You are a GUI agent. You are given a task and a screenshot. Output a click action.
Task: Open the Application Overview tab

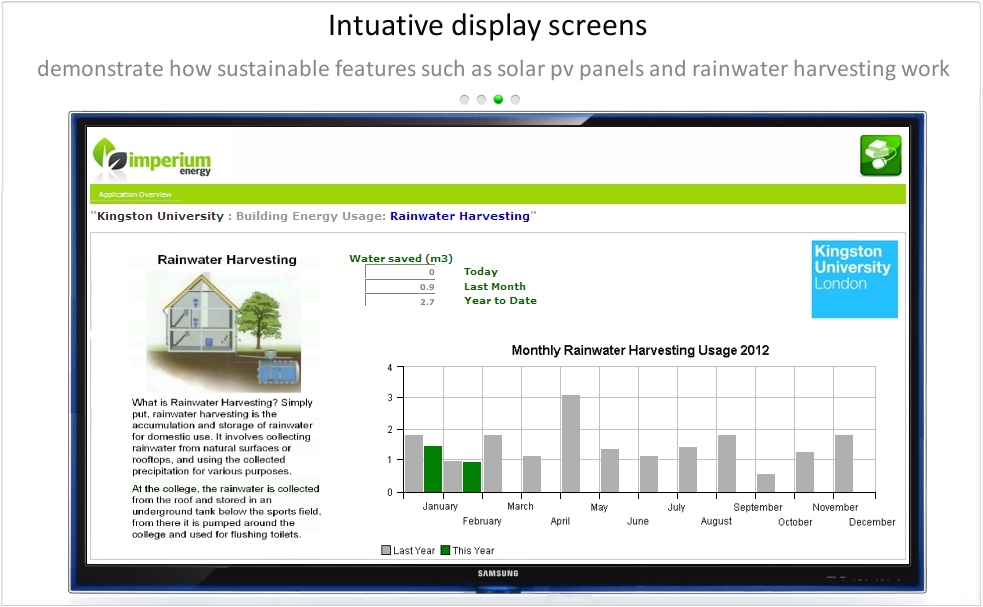click(135, 194)
